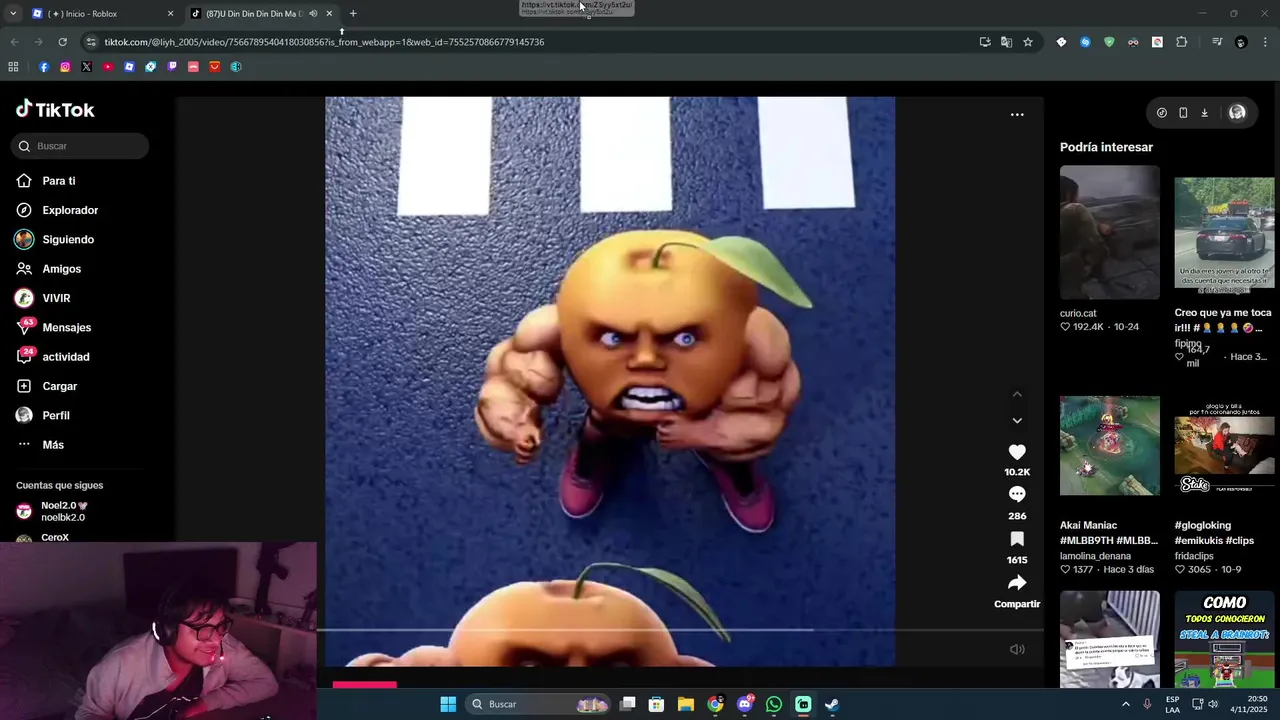This screenshot has height=720, width=1280.
Task: Go to the next video arrow
Action: tap(1017, 420)
